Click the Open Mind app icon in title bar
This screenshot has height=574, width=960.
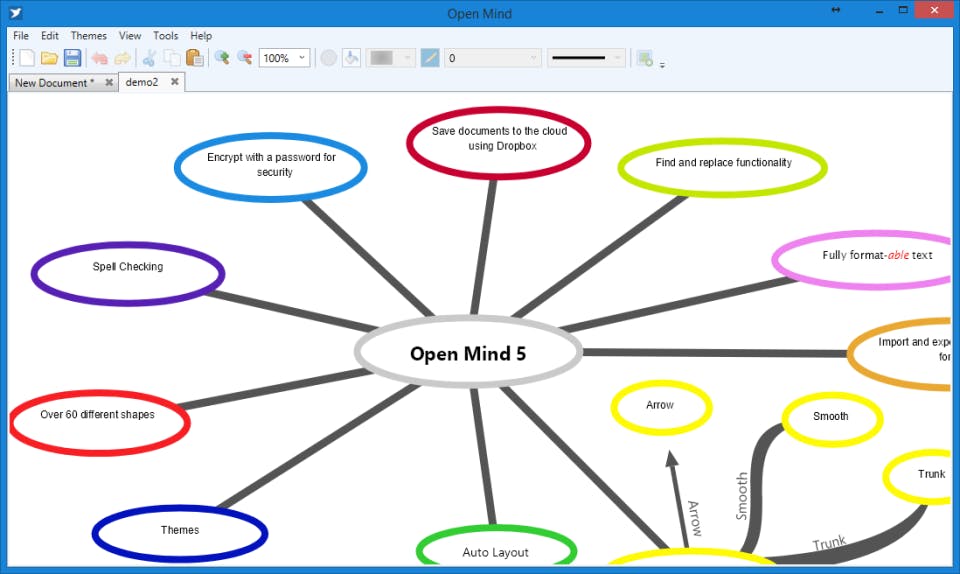pos(16,13)
